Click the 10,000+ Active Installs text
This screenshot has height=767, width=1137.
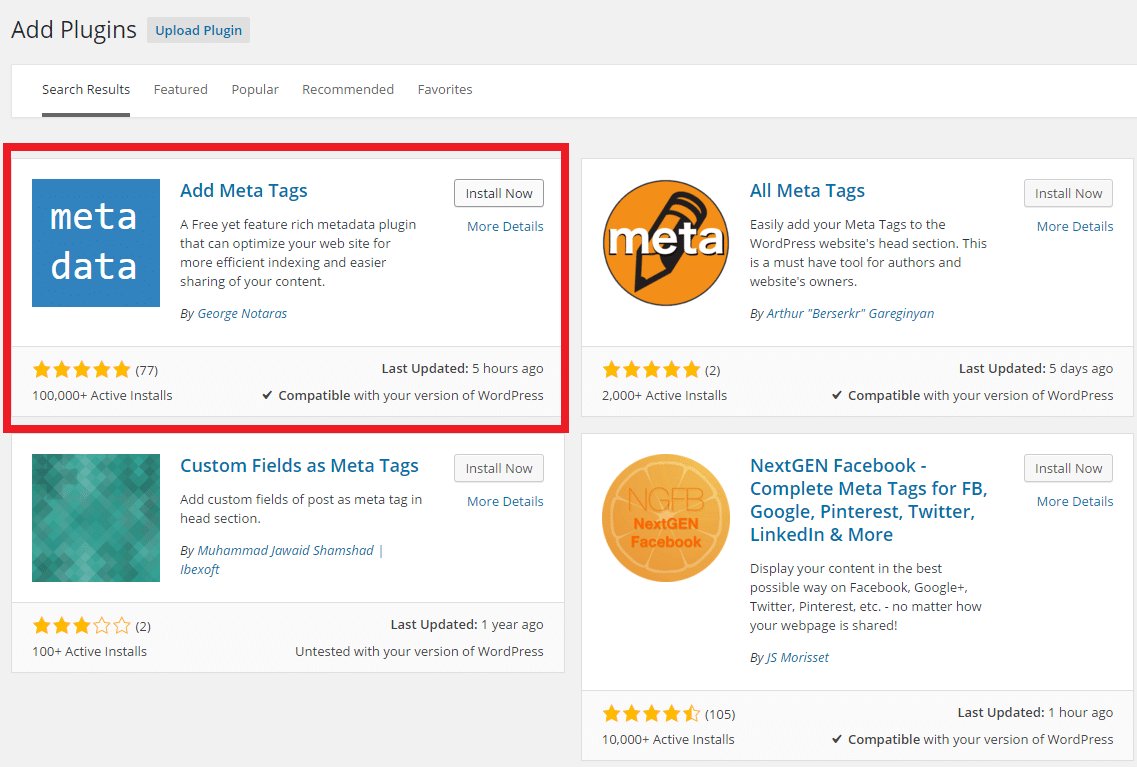pyautogui.click(x=668, y=739)
